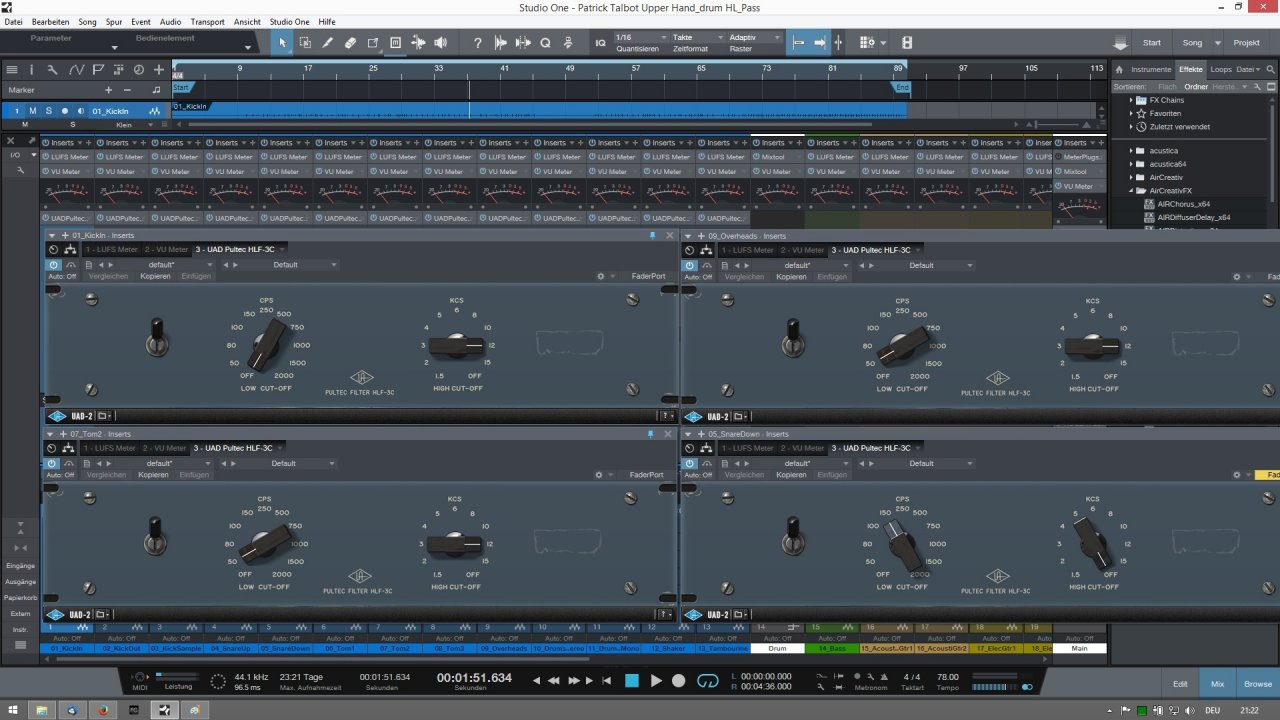Switch to the Instrumente browser tab
The width and height of the screenshot is (1280, 720).
click(1150, 69)
